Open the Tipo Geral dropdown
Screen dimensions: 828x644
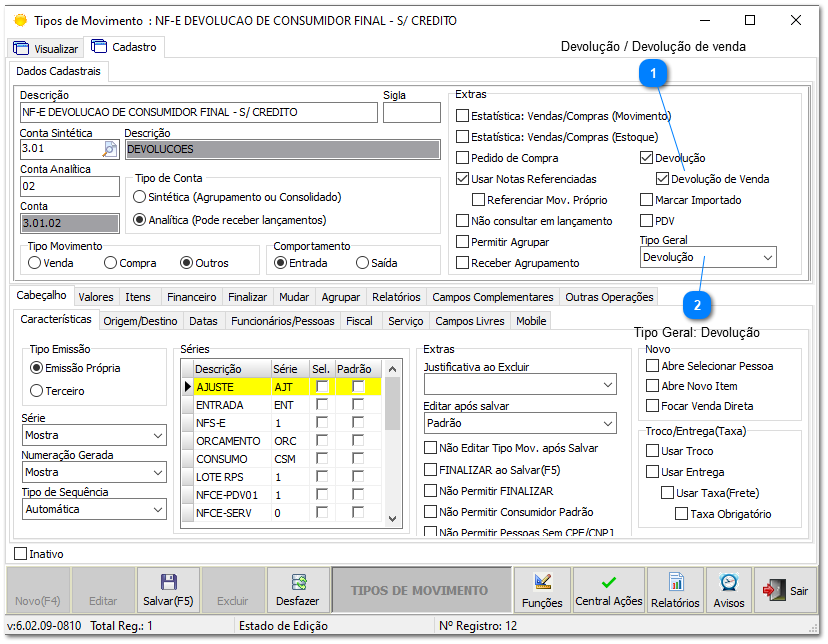pyautogui.click(x=707, y=256)
